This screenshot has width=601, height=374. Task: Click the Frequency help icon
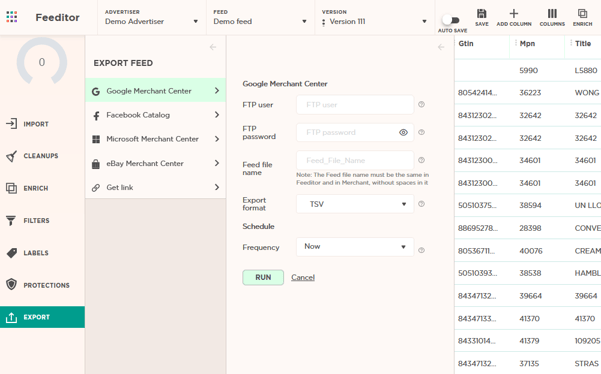click(x=421, y=250)
